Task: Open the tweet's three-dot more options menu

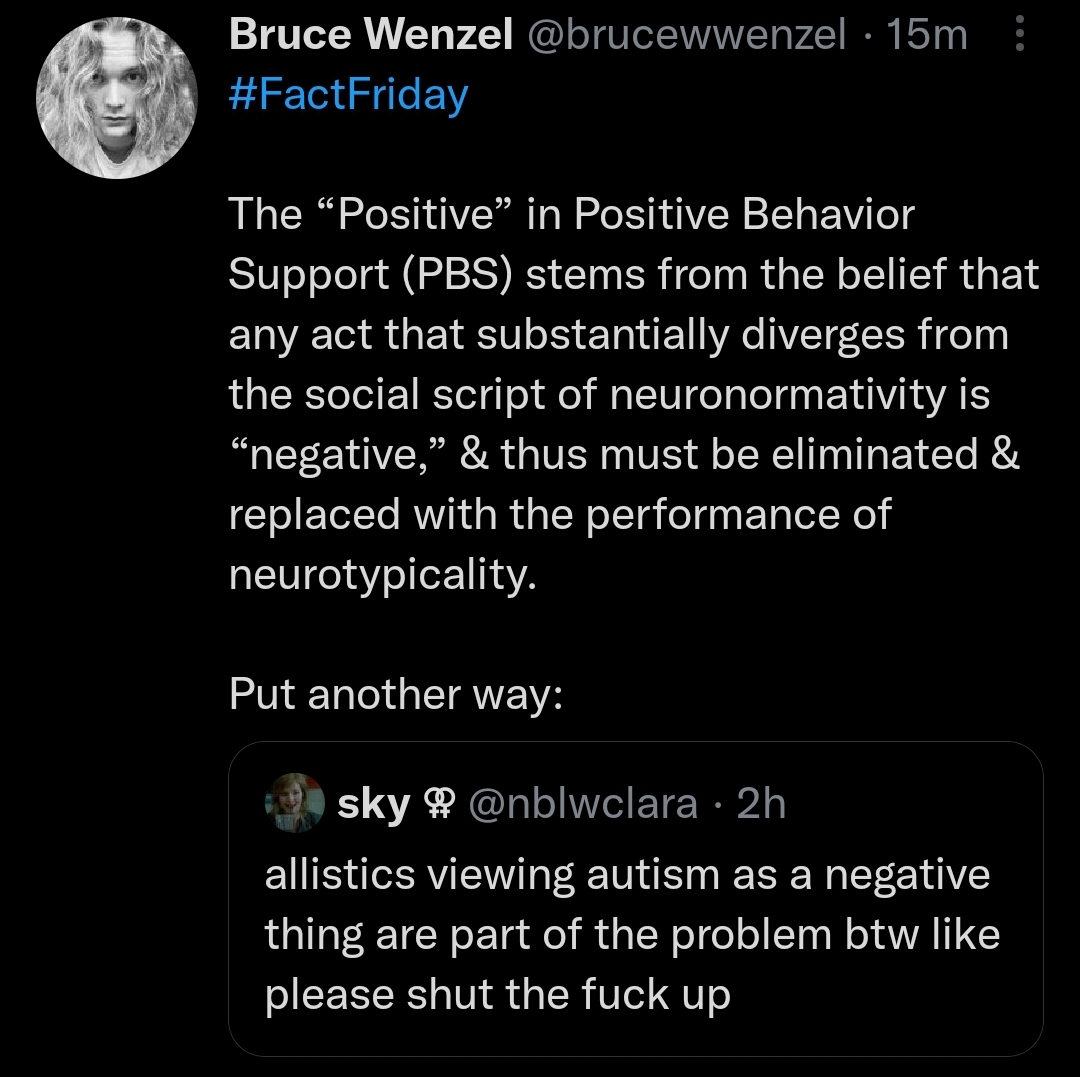Action: click(1019, 37)
